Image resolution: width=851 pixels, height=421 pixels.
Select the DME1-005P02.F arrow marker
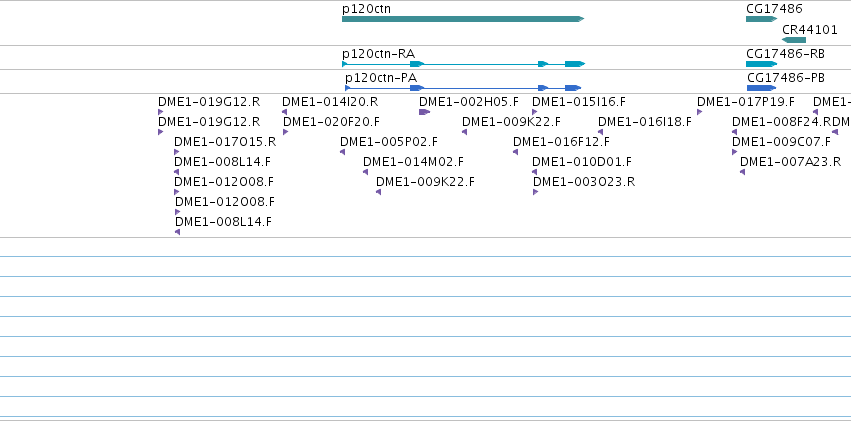coord(342,152)
